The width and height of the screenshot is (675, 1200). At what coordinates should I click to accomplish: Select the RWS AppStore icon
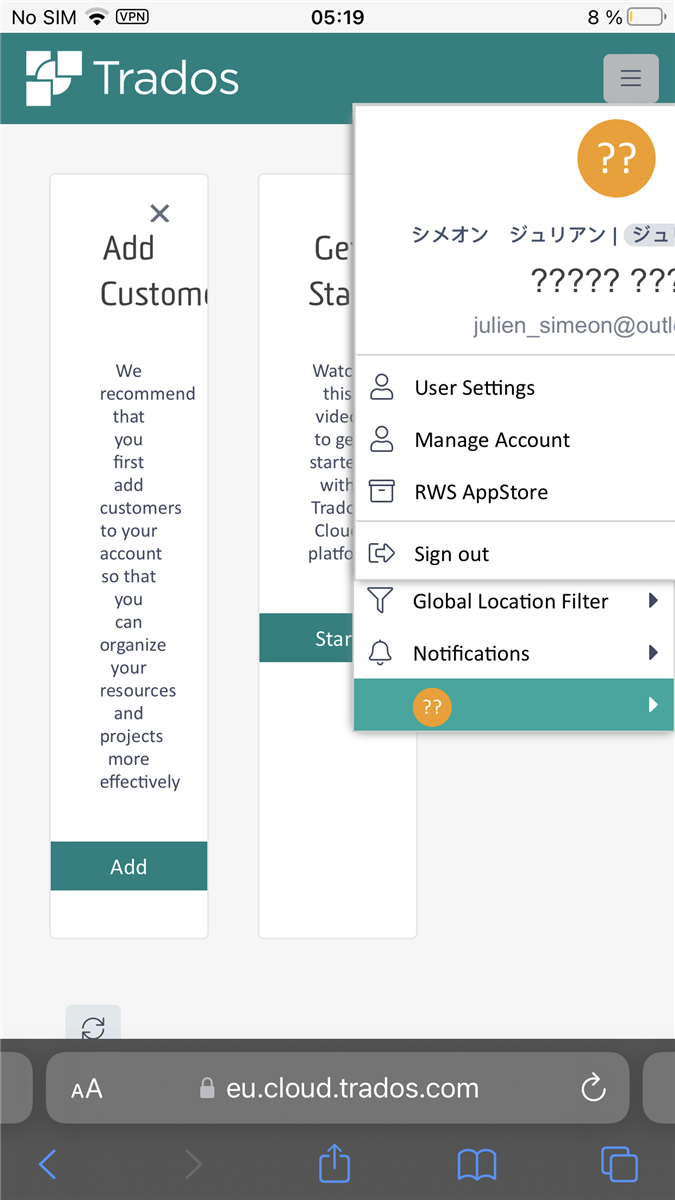tap(381, 491)
